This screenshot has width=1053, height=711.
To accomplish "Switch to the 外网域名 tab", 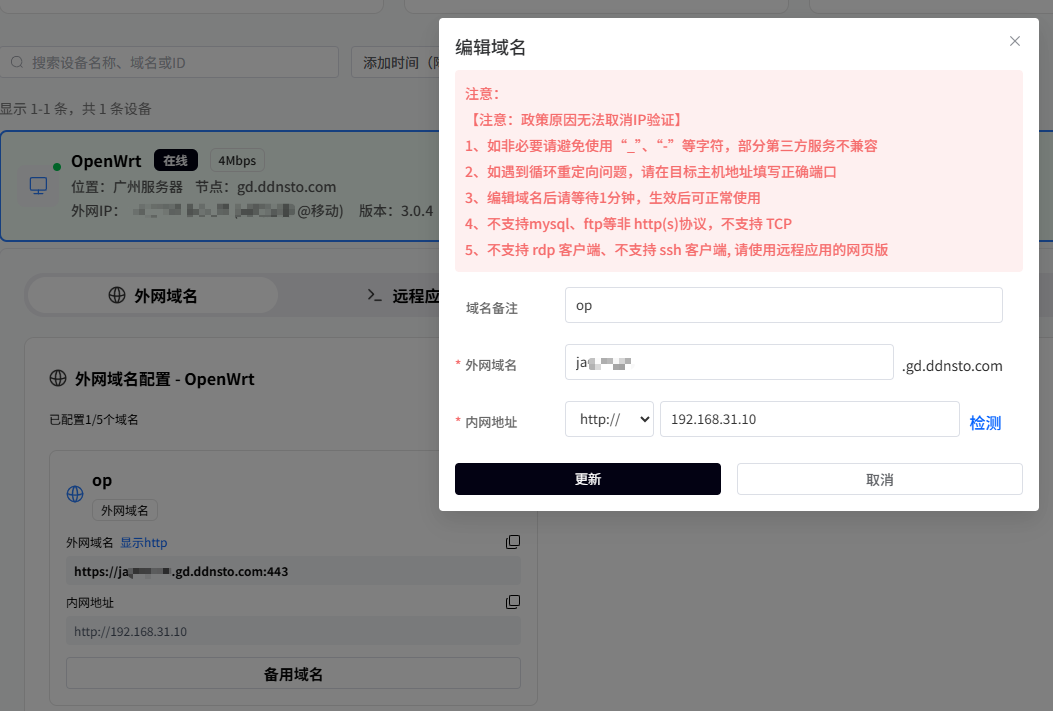I will click(x=152, y=296).
